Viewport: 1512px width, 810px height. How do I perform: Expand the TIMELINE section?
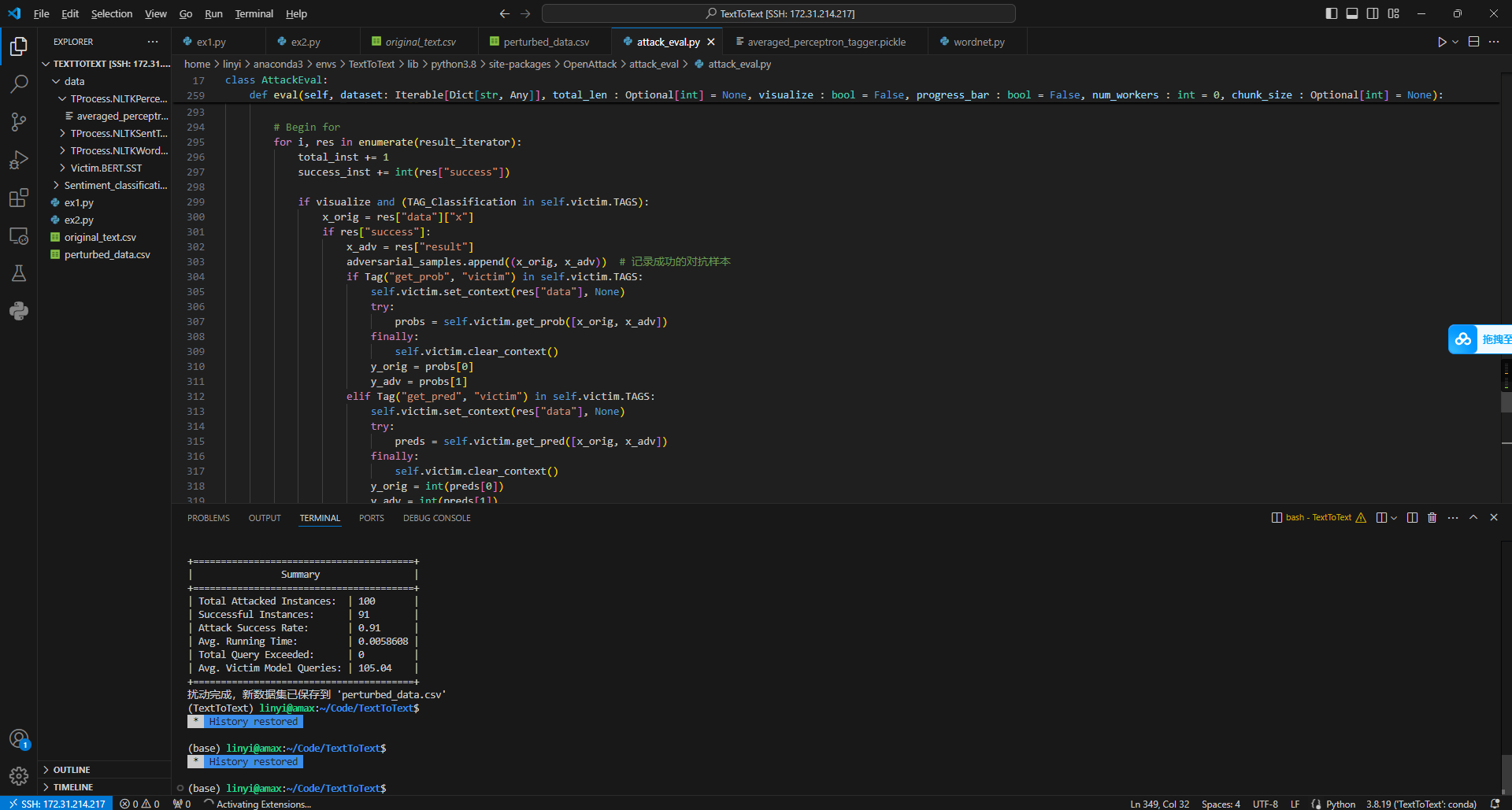coord(106,787)
